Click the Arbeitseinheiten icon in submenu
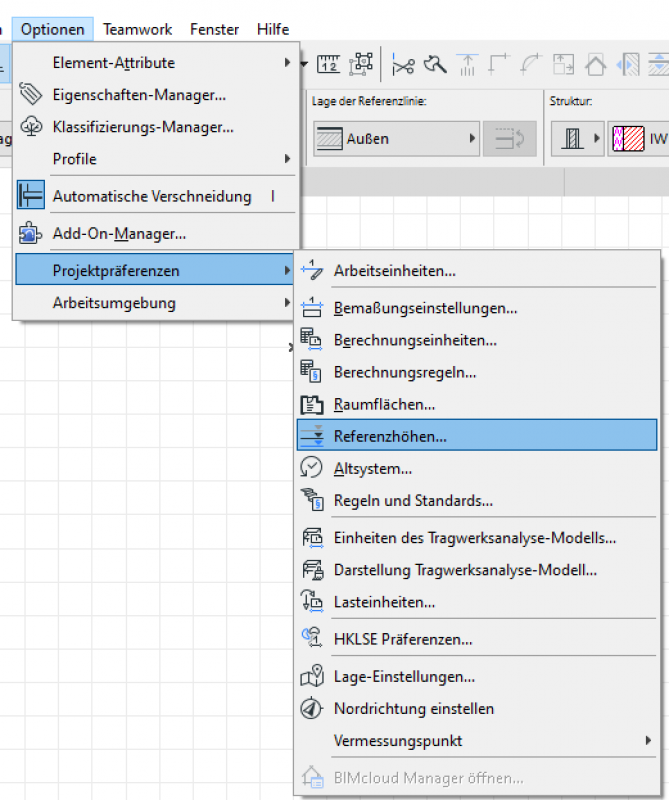 tap(312, 271)
